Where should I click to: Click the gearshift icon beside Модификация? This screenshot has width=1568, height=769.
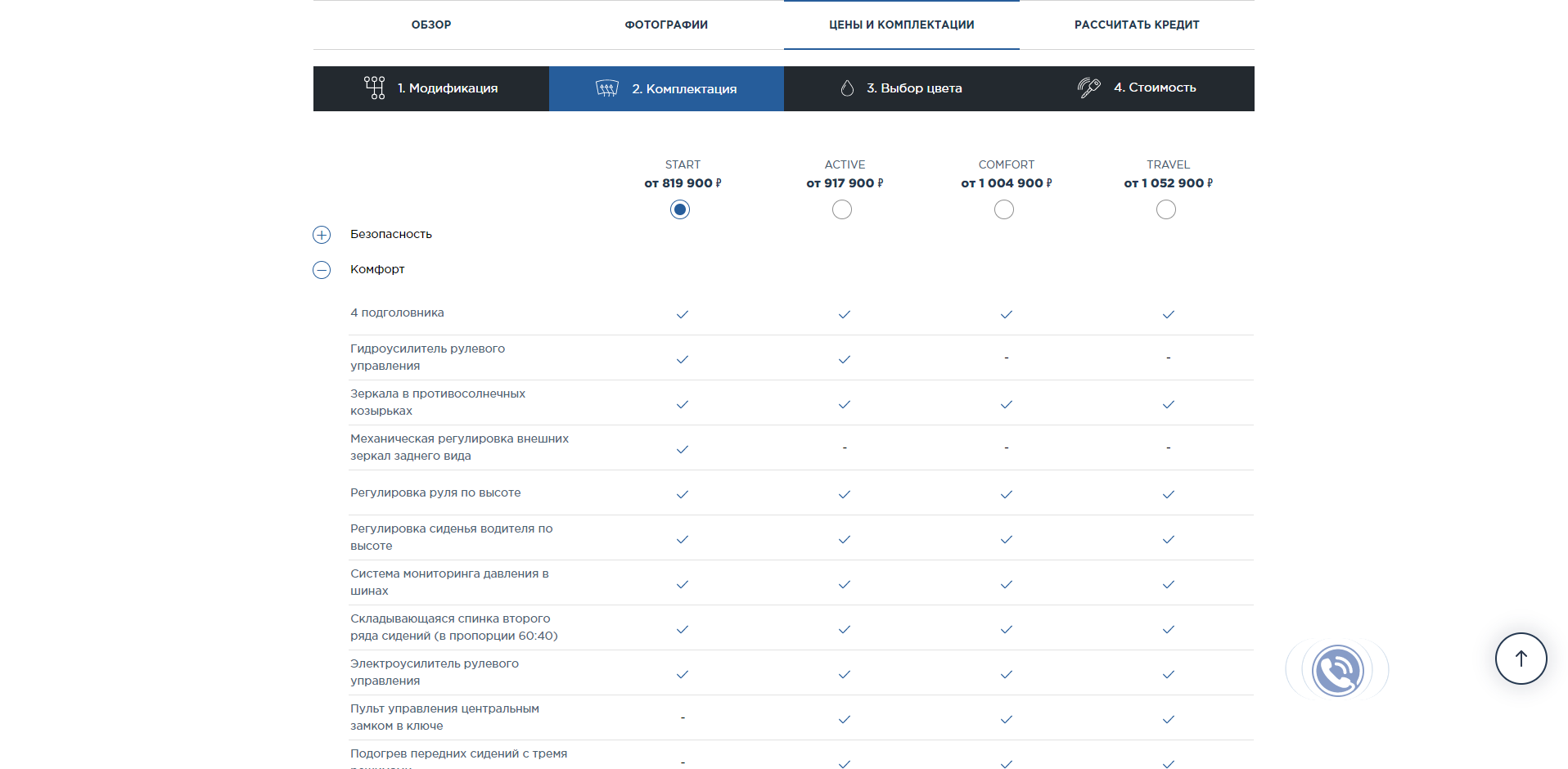tap(375, 88)
